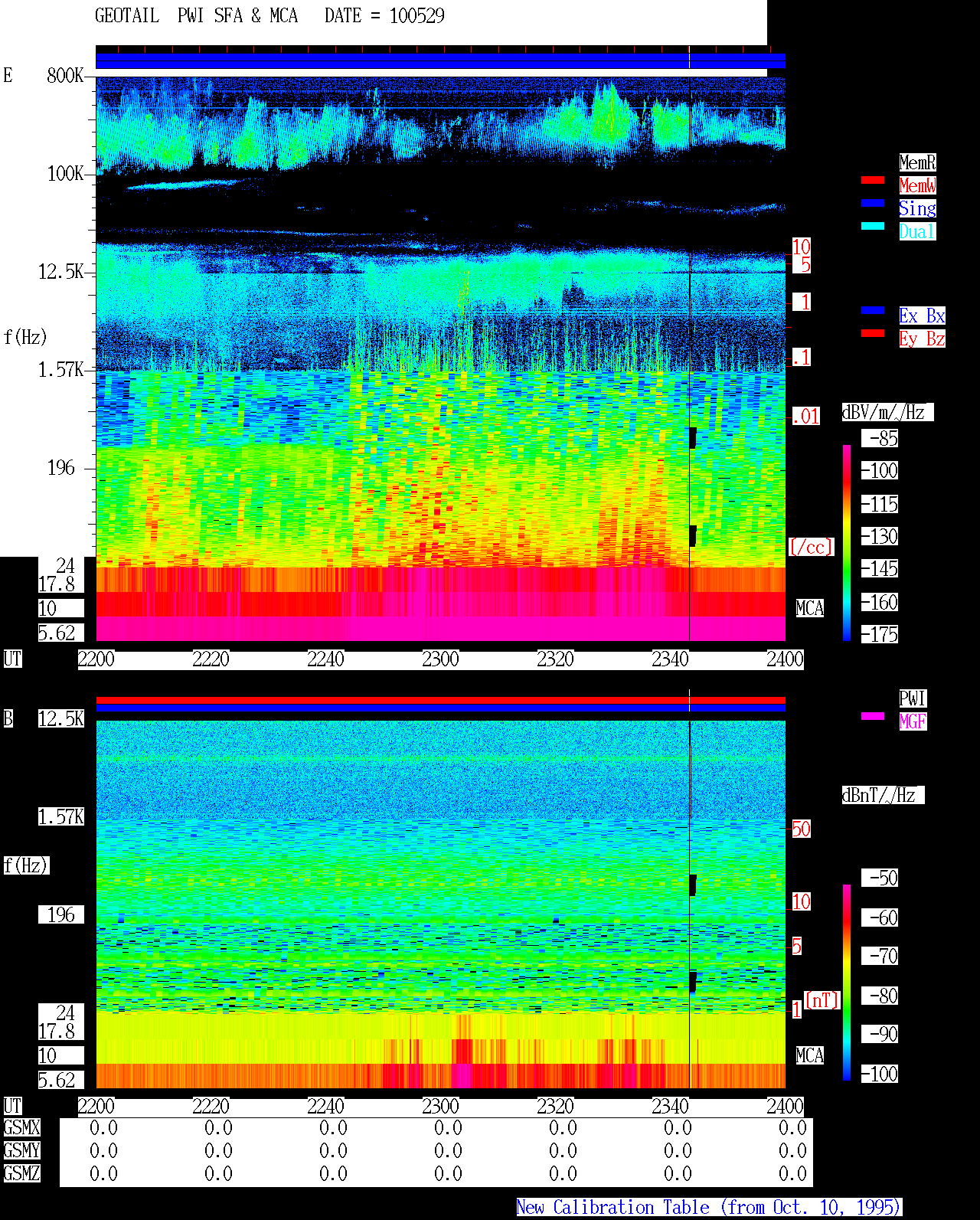
Task: Click the '2220' UT tick under B panel
Action: pyautogui.click(x=211, y=1107)
